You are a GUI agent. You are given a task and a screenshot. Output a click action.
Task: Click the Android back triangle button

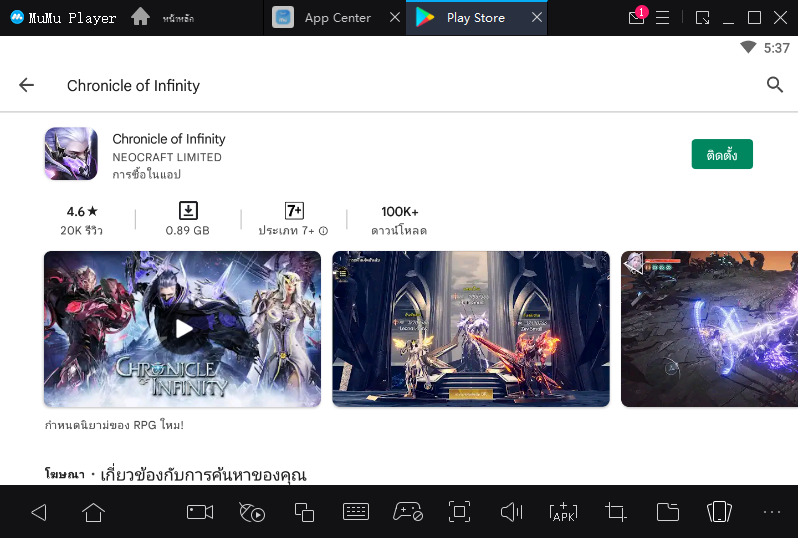coord(39,512)
